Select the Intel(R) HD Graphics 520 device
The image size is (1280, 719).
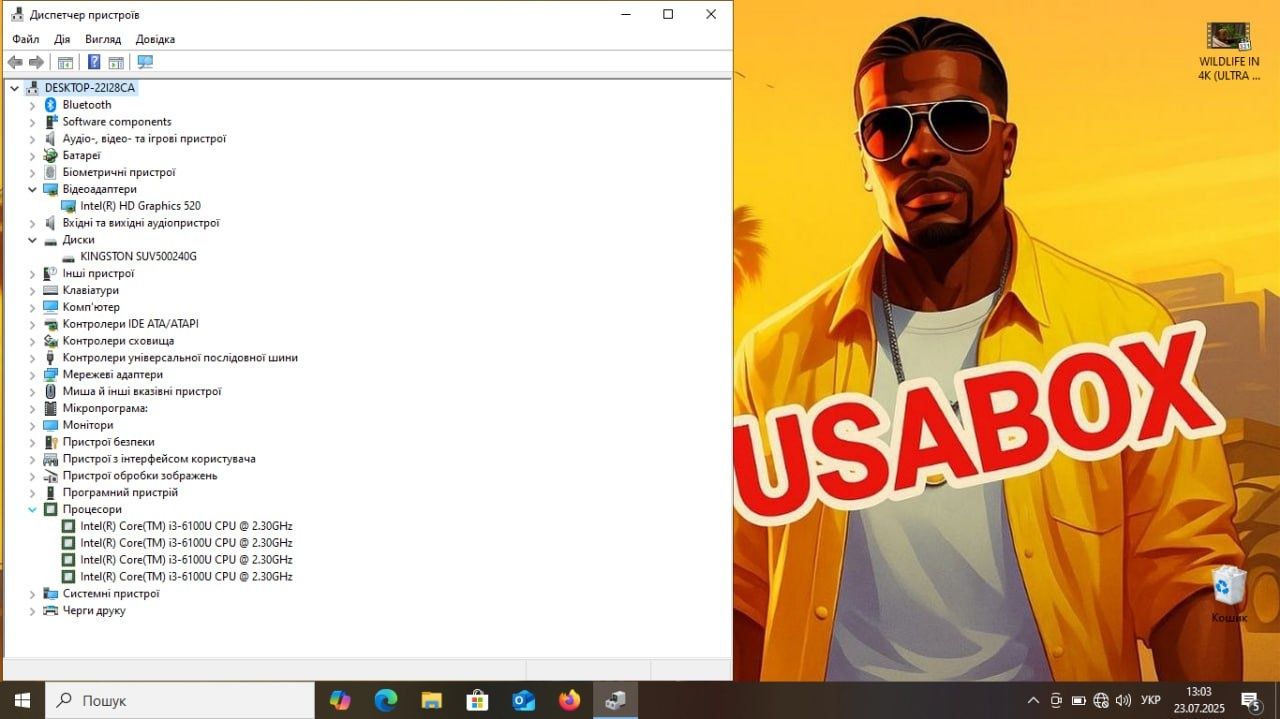pos(140,206)
